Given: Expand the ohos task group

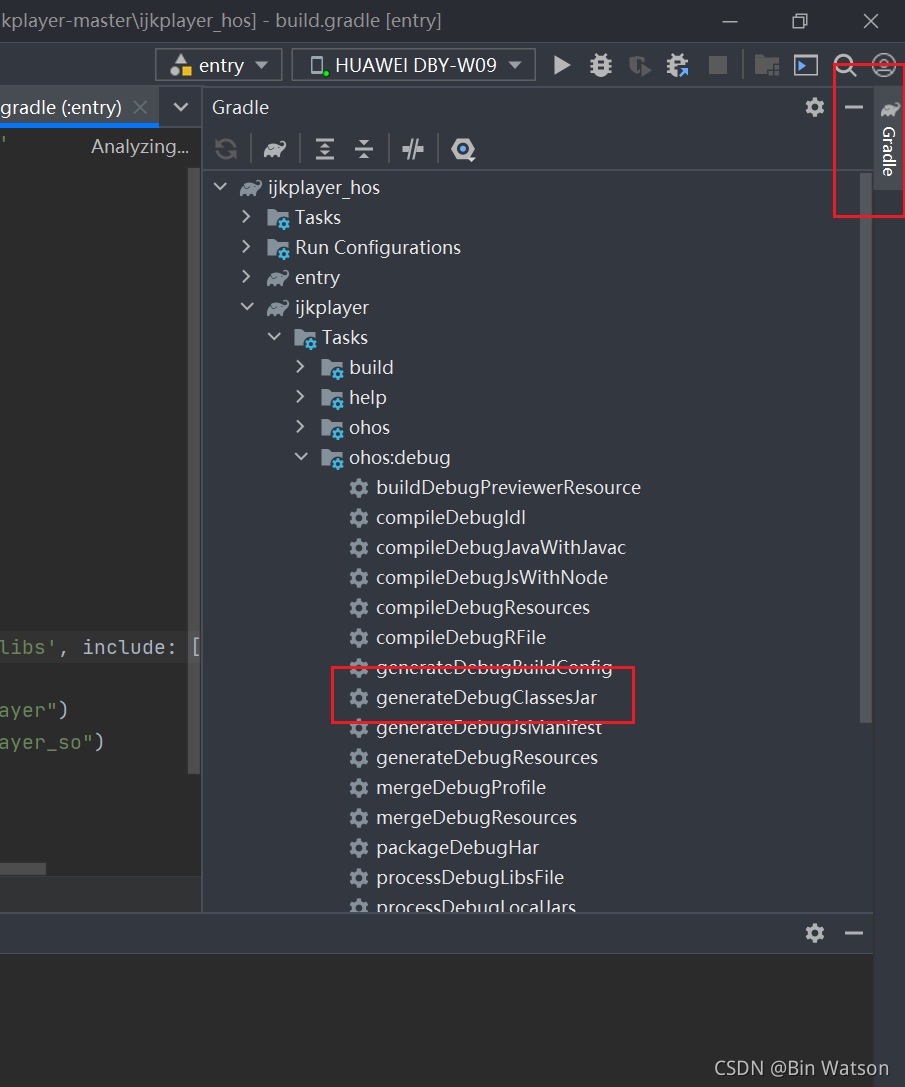Looking at the screenshot, I should (x=300, y=427).
